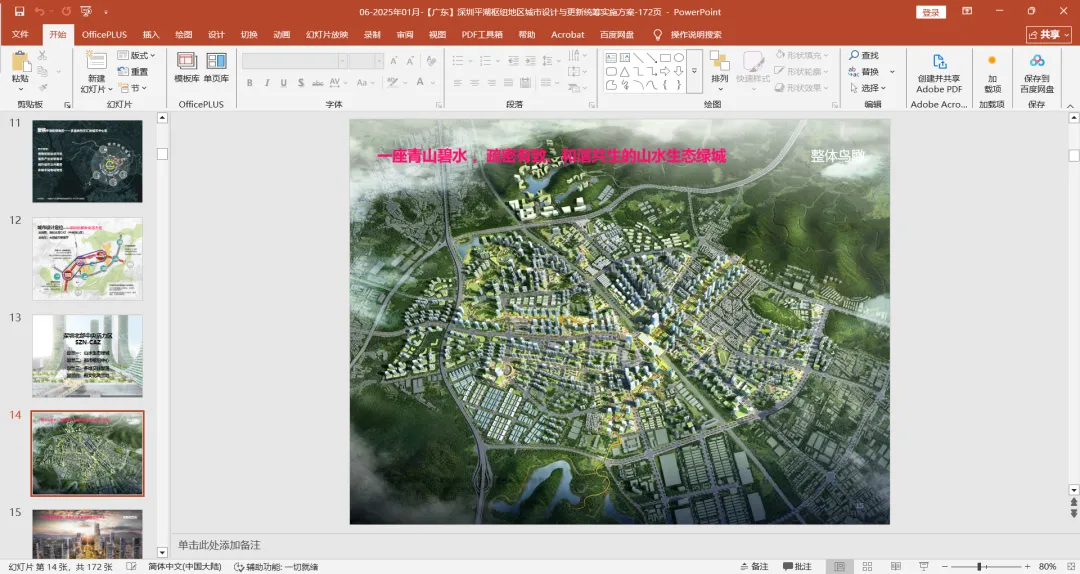The height and width of the screenshot is (574, 1080).
Task: Open the Customize Quick Access Toolbar arrow
Action: pyautogui.click(x=105, y=12)
